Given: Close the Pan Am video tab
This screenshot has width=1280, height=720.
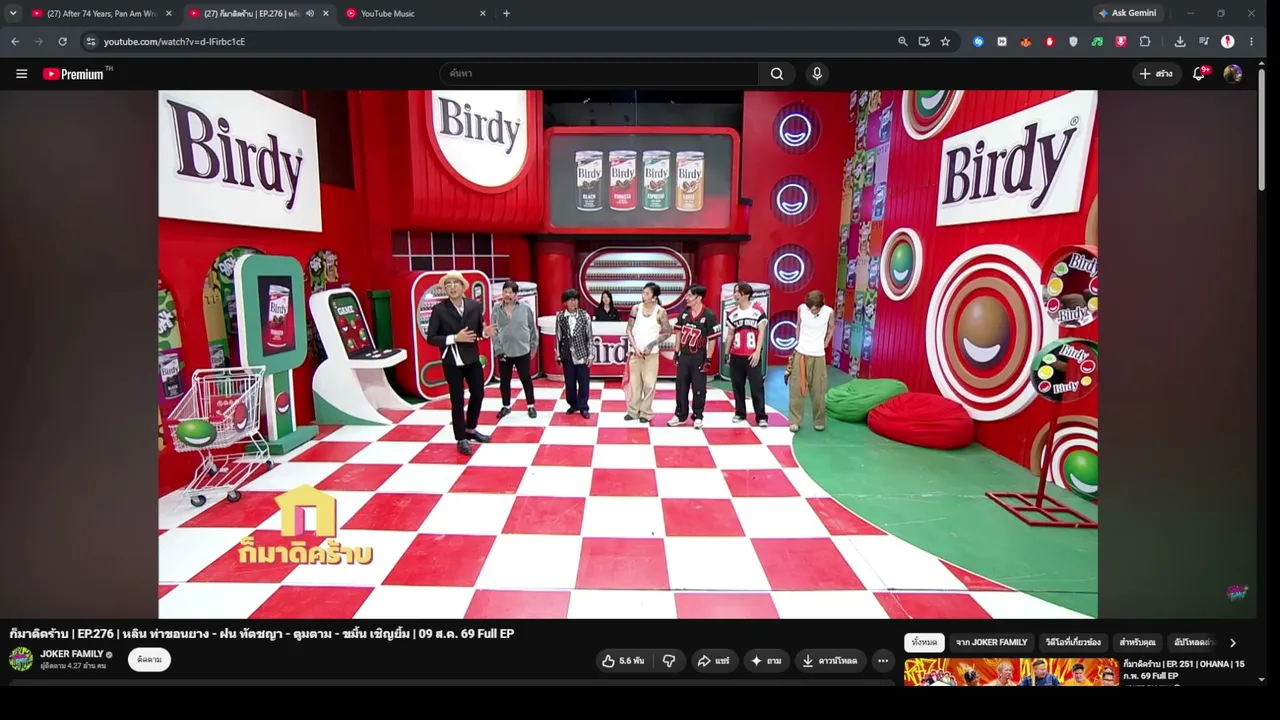Looking at the screenshot, I should (x=168, y=14).
